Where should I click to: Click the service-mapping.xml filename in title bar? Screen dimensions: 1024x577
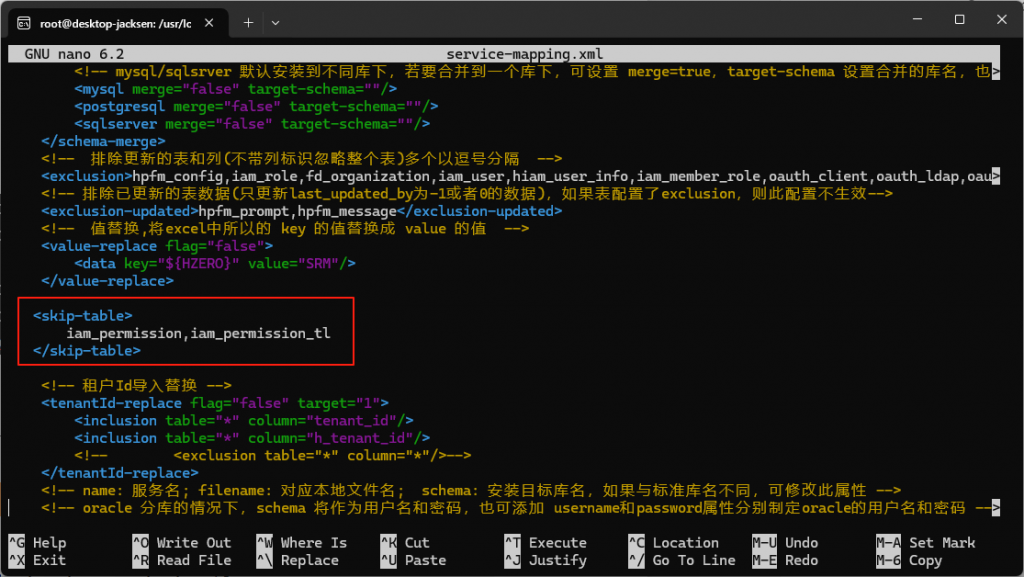(x=524, y=54)
